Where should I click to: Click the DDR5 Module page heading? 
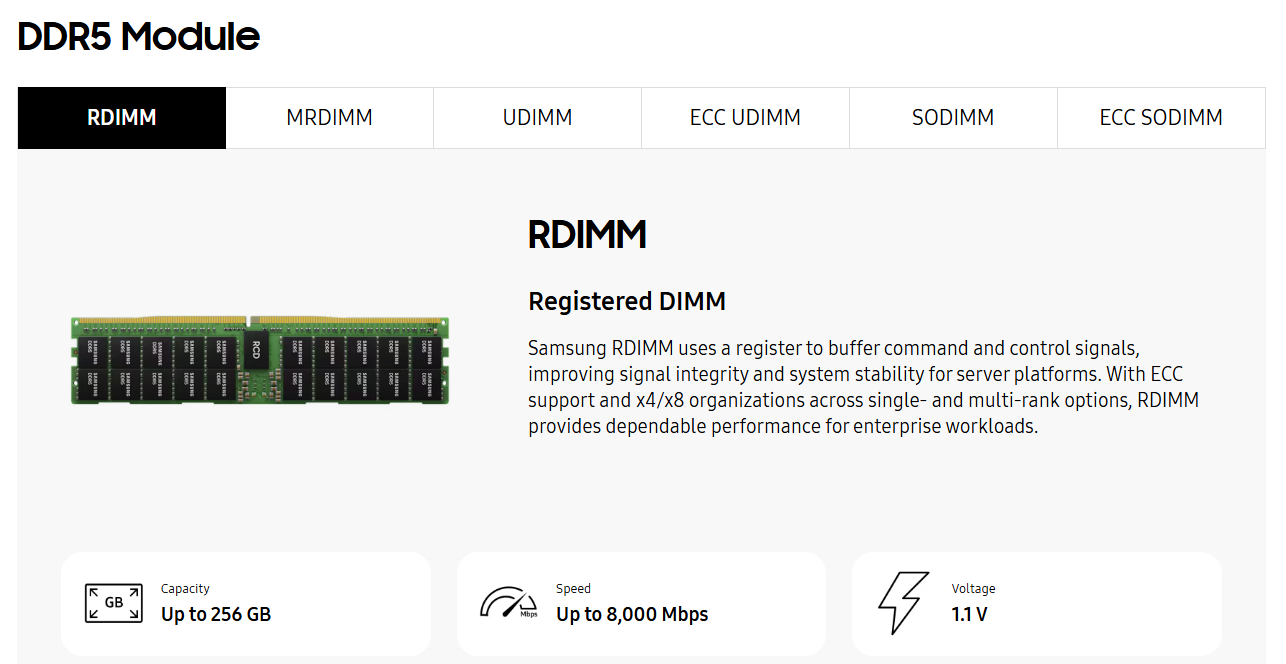[139, 37]
